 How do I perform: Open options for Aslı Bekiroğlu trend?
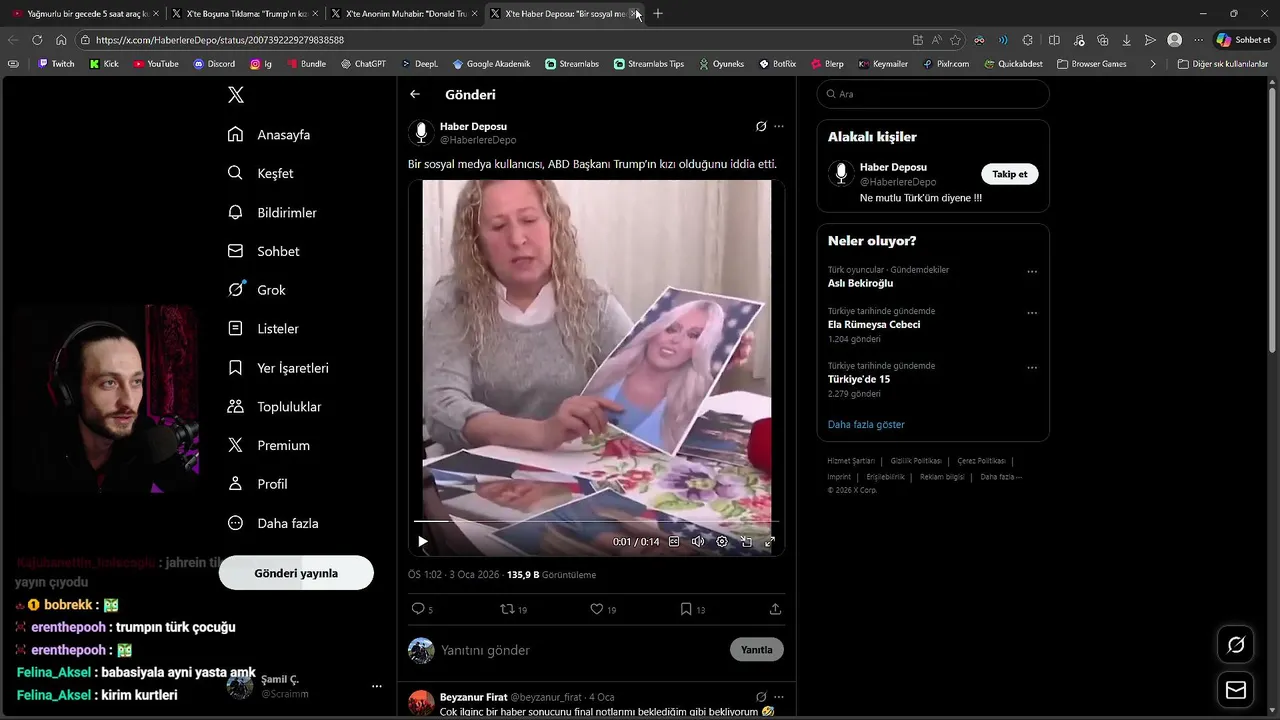(1032, 271)
